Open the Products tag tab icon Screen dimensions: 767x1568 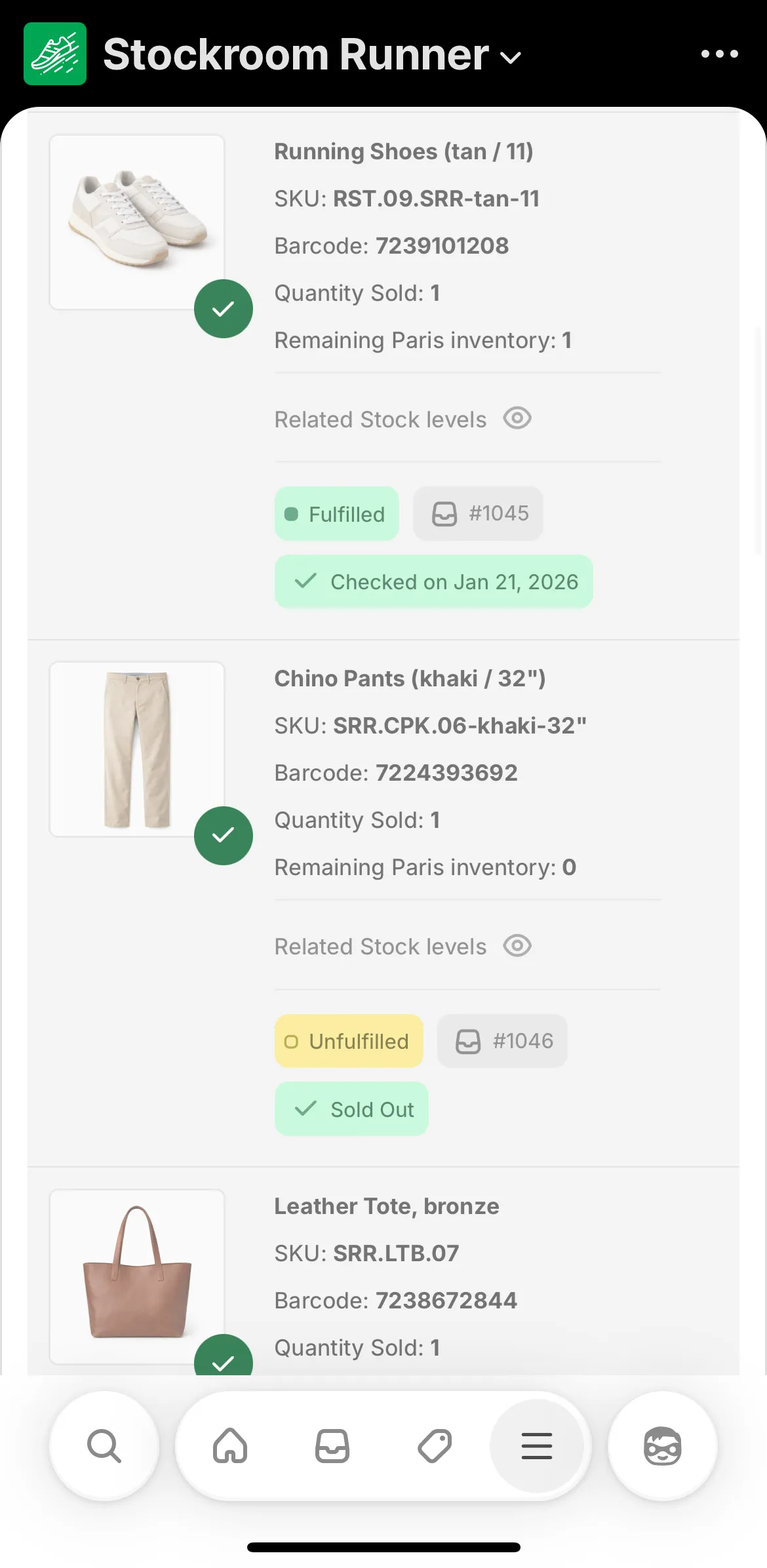tap(435, 1446)
